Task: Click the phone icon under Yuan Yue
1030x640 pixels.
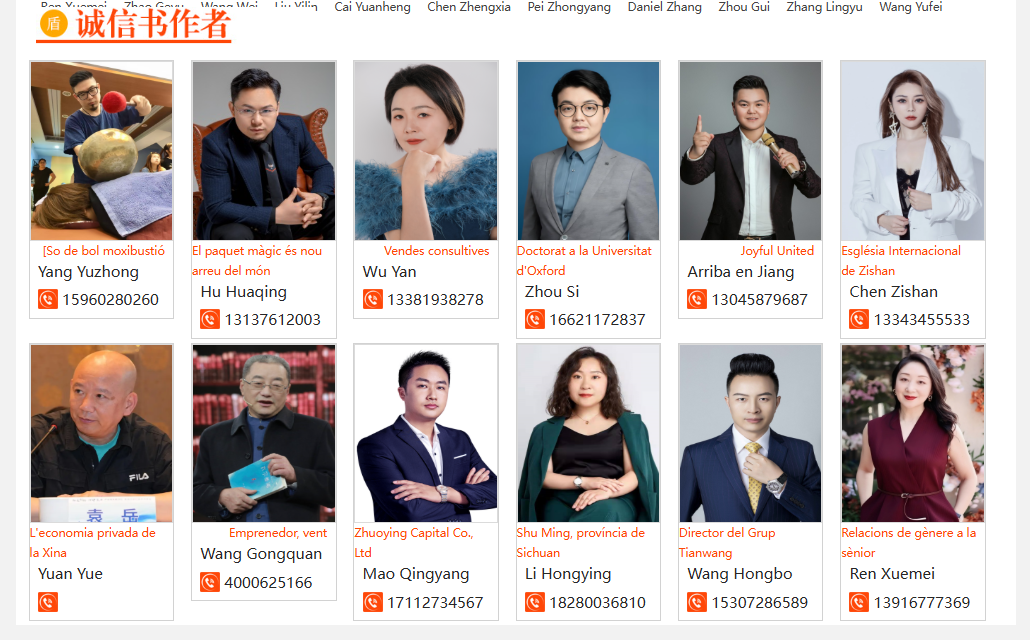Action: point(48,603)
